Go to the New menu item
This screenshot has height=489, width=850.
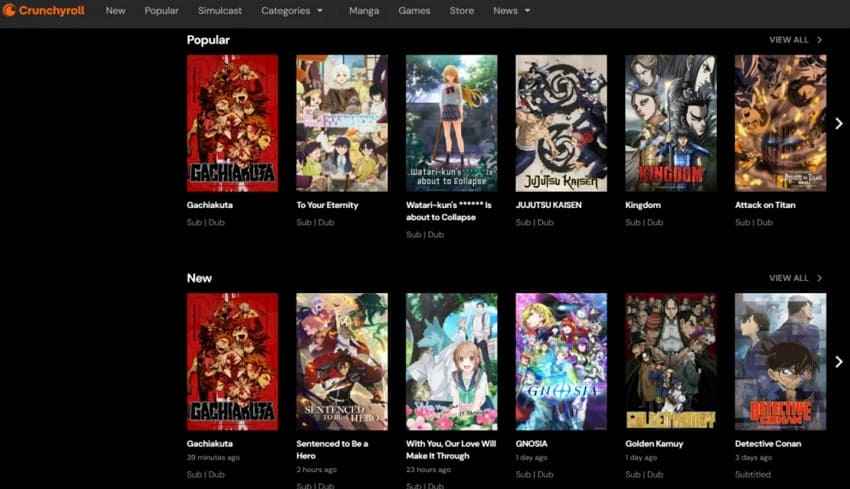(115, 11)
